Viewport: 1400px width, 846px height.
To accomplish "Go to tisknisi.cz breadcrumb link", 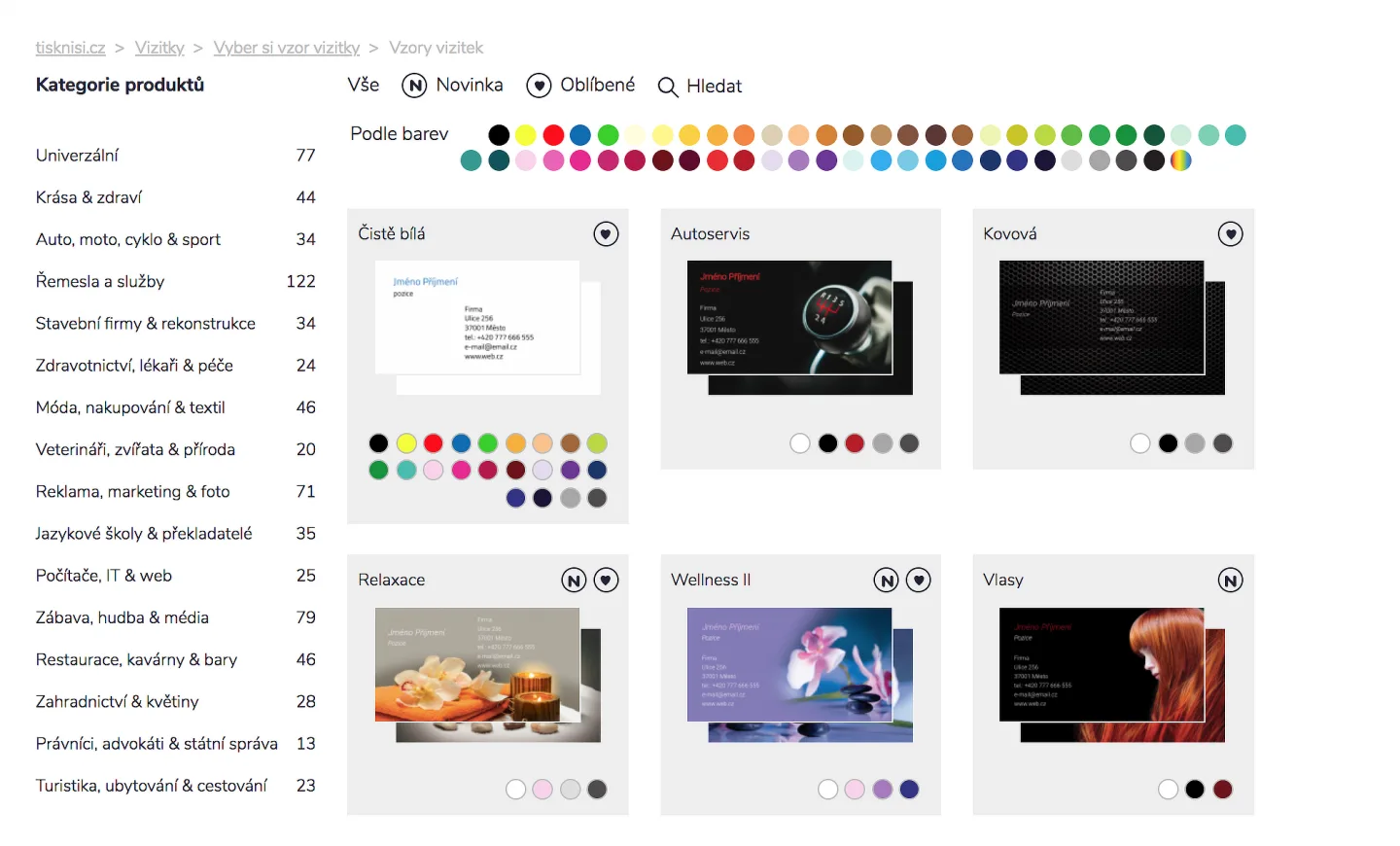I will coord(70,48).
